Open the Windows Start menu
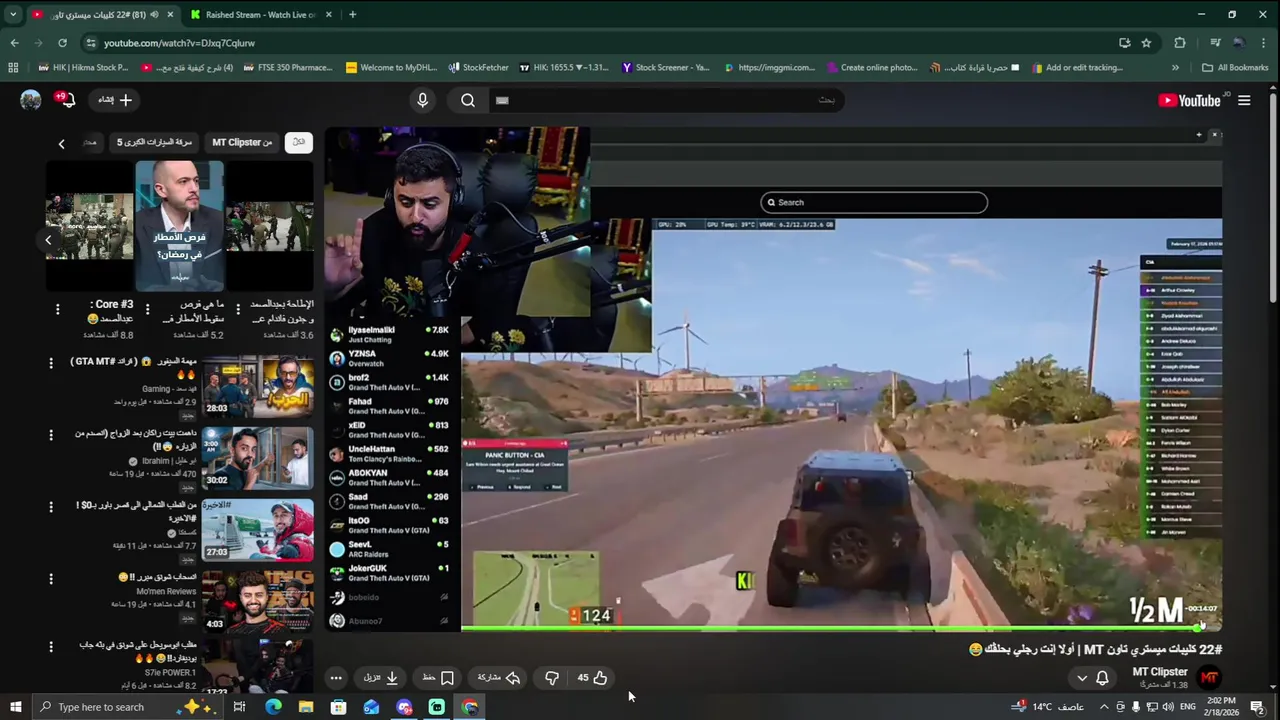Viewport: 1280px width, 720px height. 15,707
